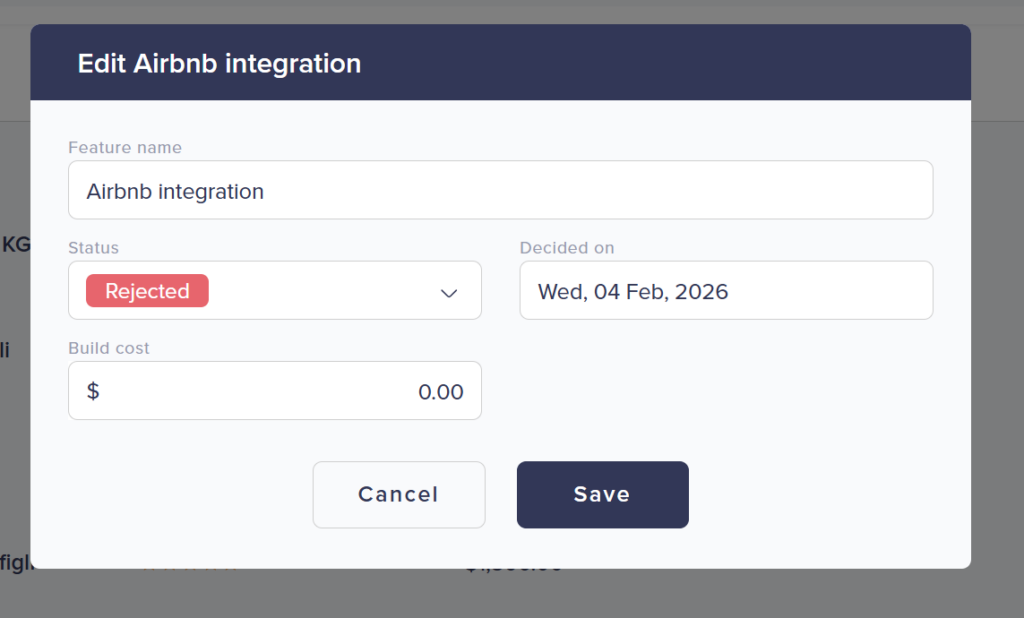
Task: Click the Edit Airbnb integration dialog title
Action: tap(219, 63)
